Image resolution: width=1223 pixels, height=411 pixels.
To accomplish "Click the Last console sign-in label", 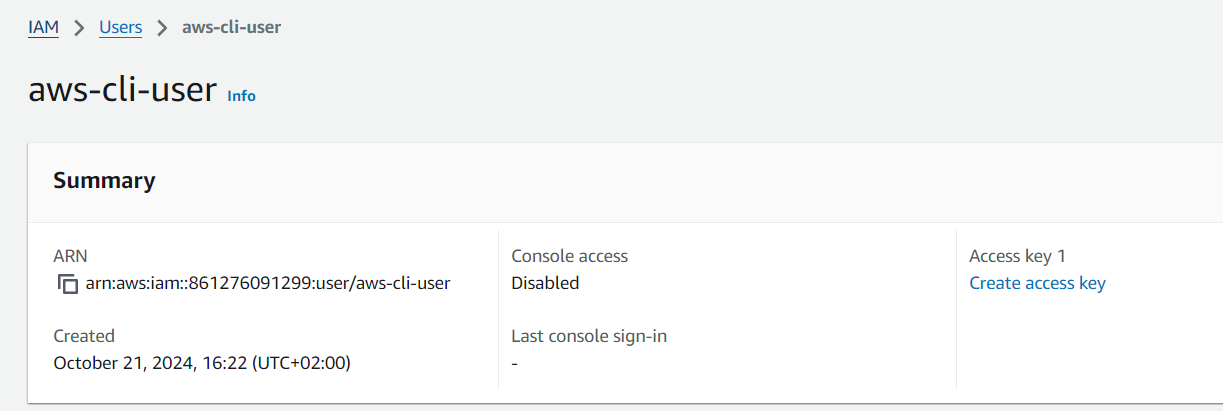I will tap(589, 336).
